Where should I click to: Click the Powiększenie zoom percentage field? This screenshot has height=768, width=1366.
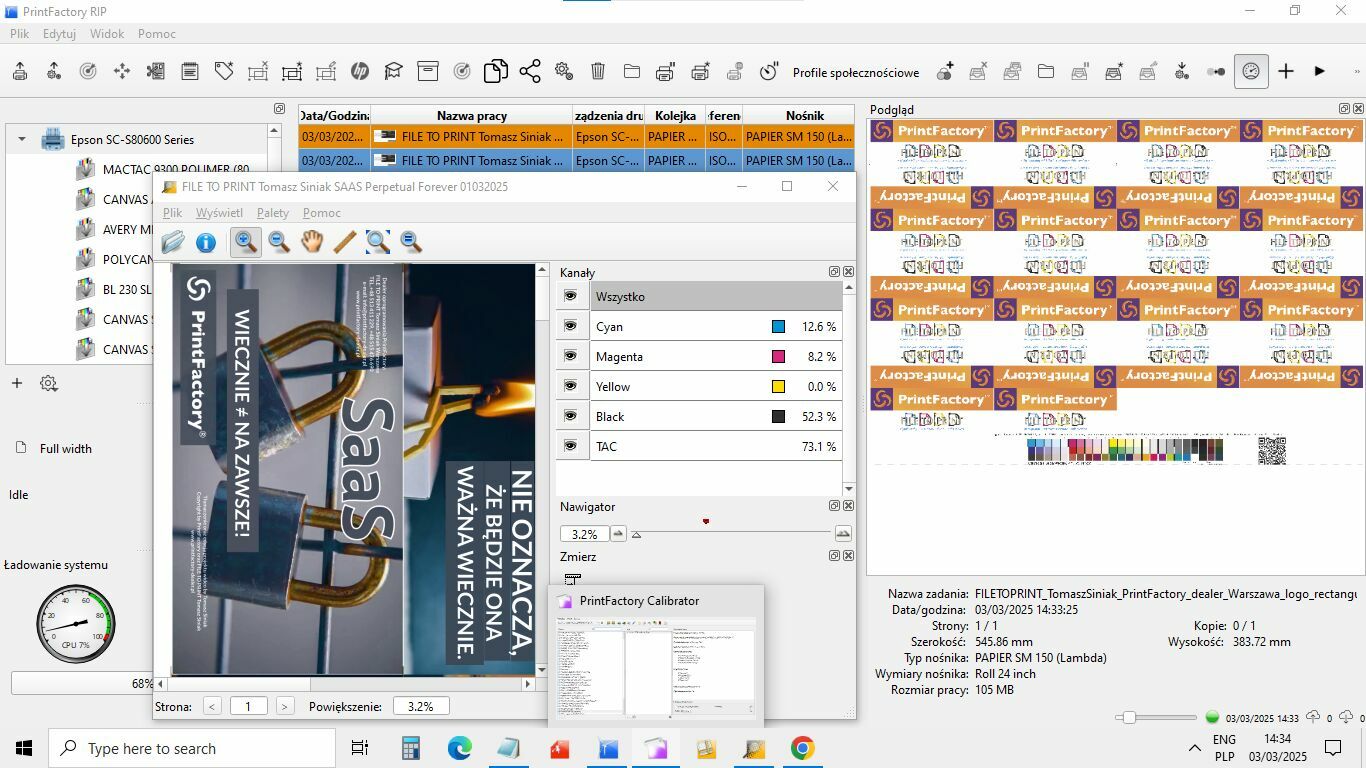tap(420, 706)
